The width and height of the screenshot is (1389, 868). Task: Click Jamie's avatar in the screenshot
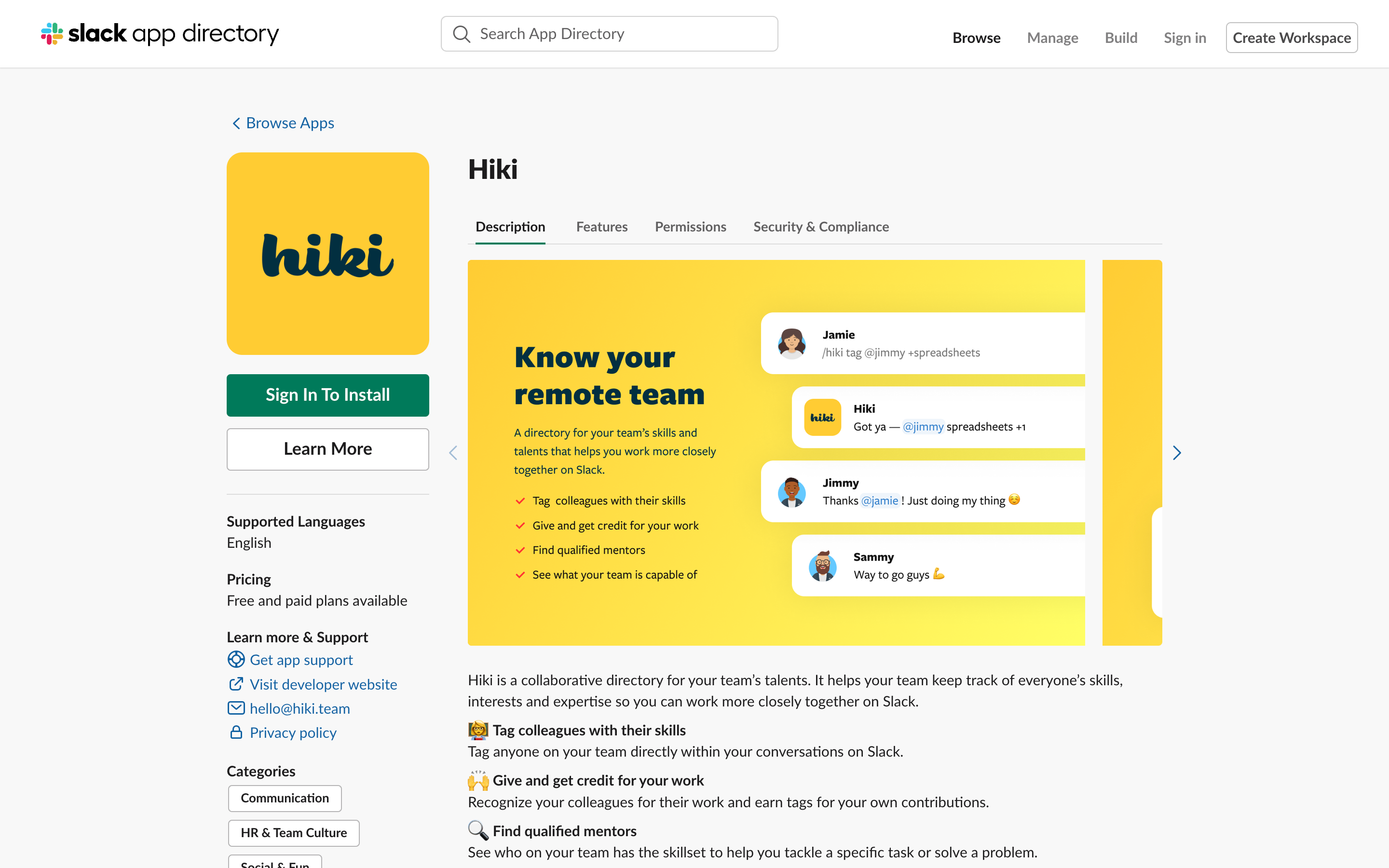pyautogui.click(x=791, y=343)
